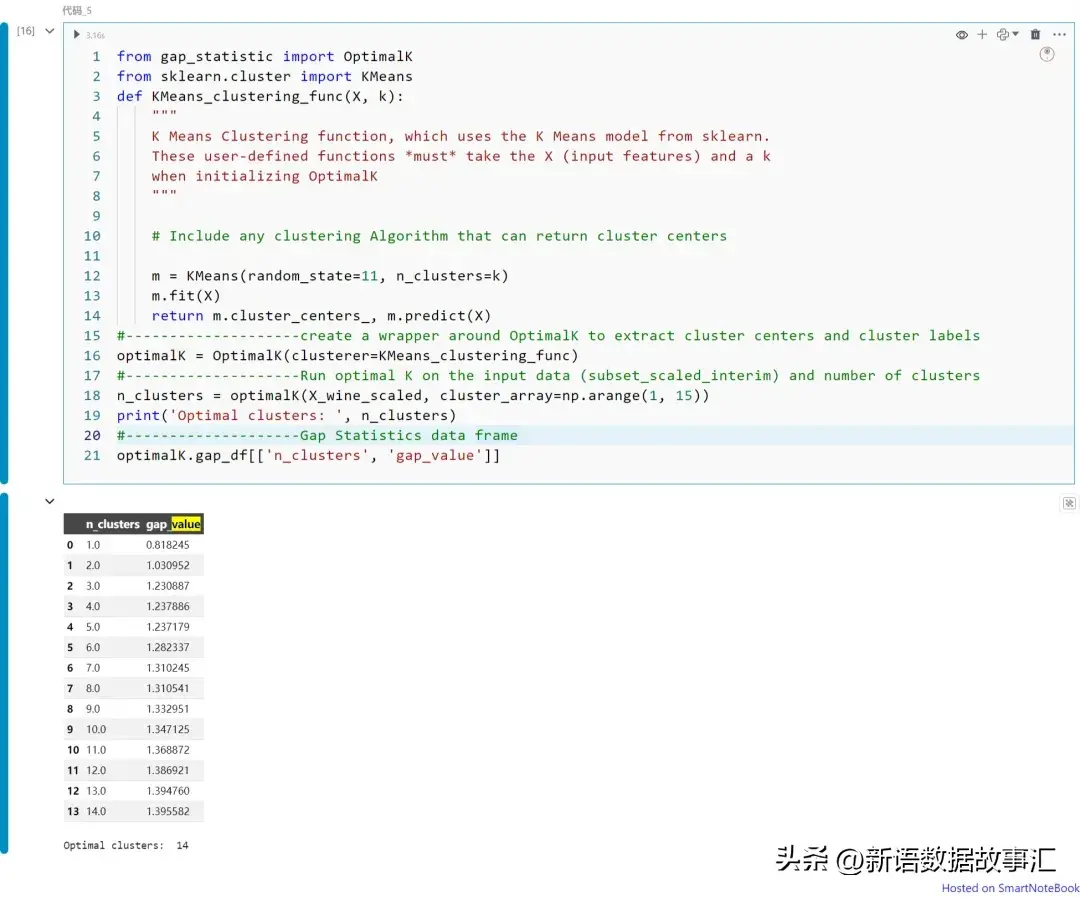
Task: Select the gap value 1.368872
Action: click(167, 750)
